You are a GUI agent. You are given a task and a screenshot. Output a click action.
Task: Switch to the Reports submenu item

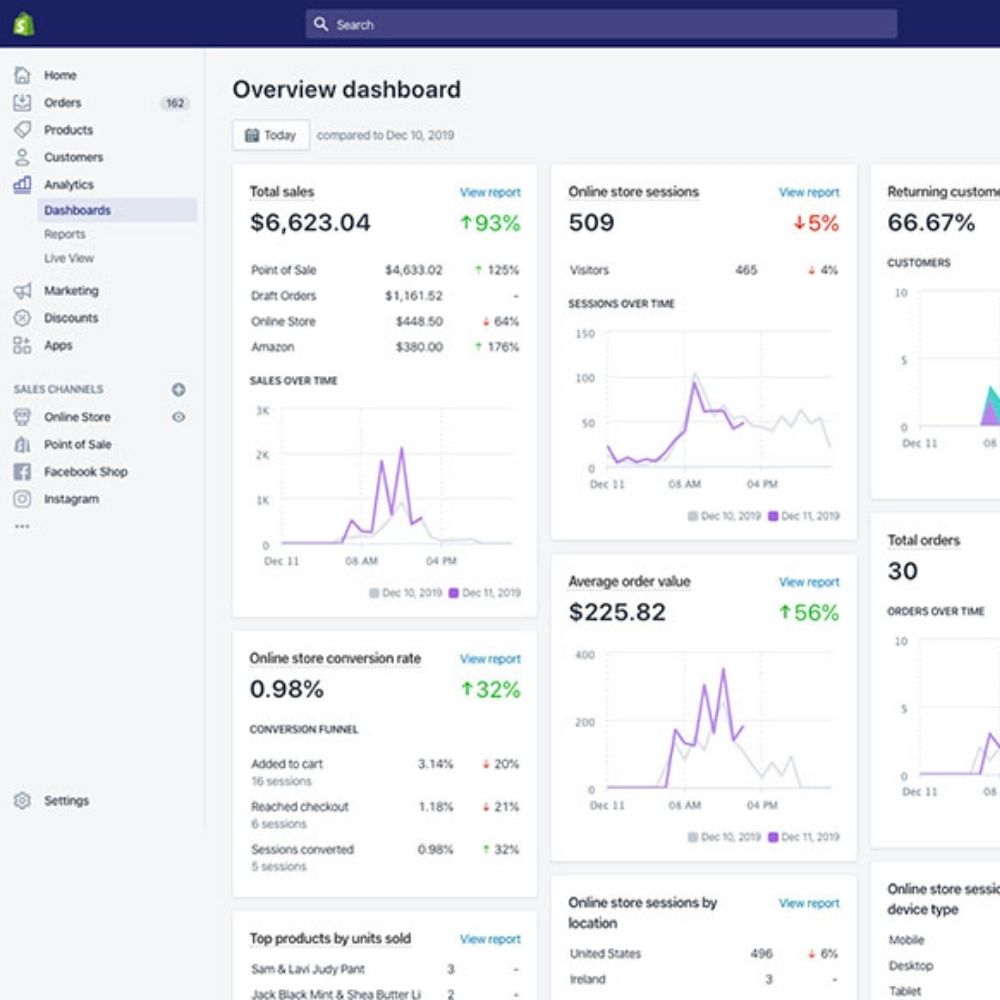[x=65, y=234]
